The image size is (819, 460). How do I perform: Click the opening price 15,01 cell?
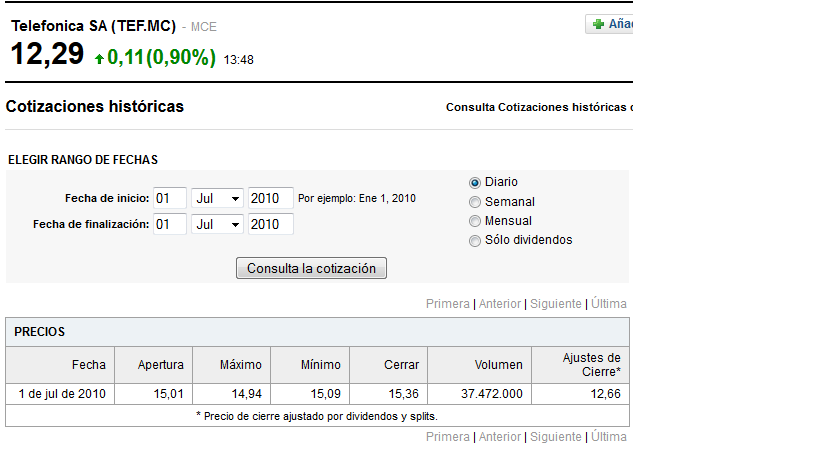click(154, 394)
